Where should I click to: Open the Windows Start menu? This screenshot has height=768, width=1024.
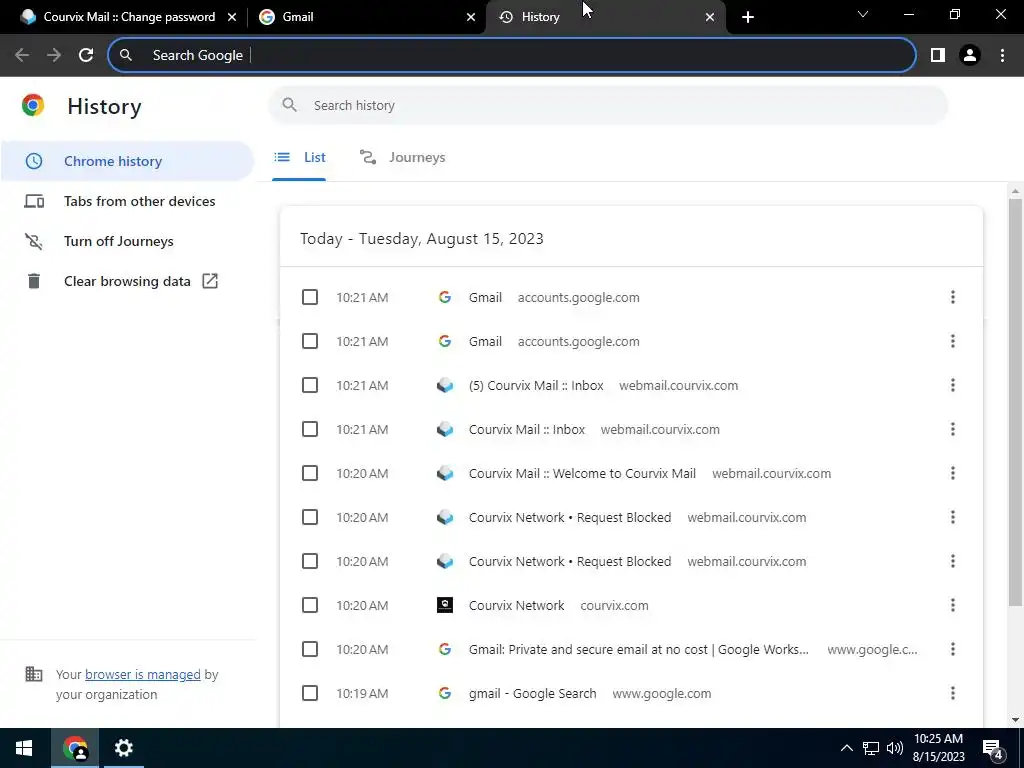(x=24, y=748)
